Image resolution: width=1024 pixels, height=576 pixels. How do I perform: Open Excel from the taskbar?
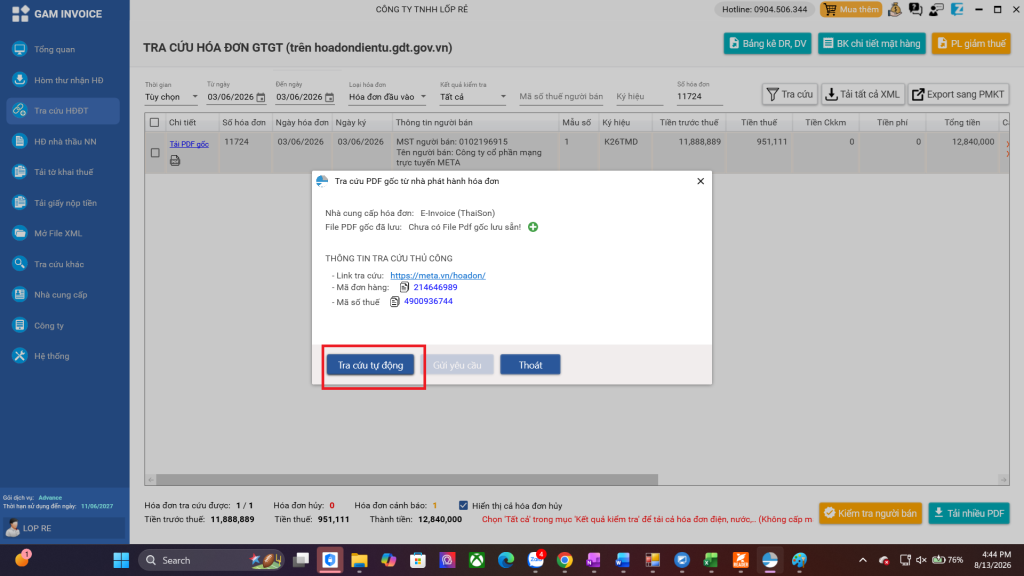coord(711,560)
